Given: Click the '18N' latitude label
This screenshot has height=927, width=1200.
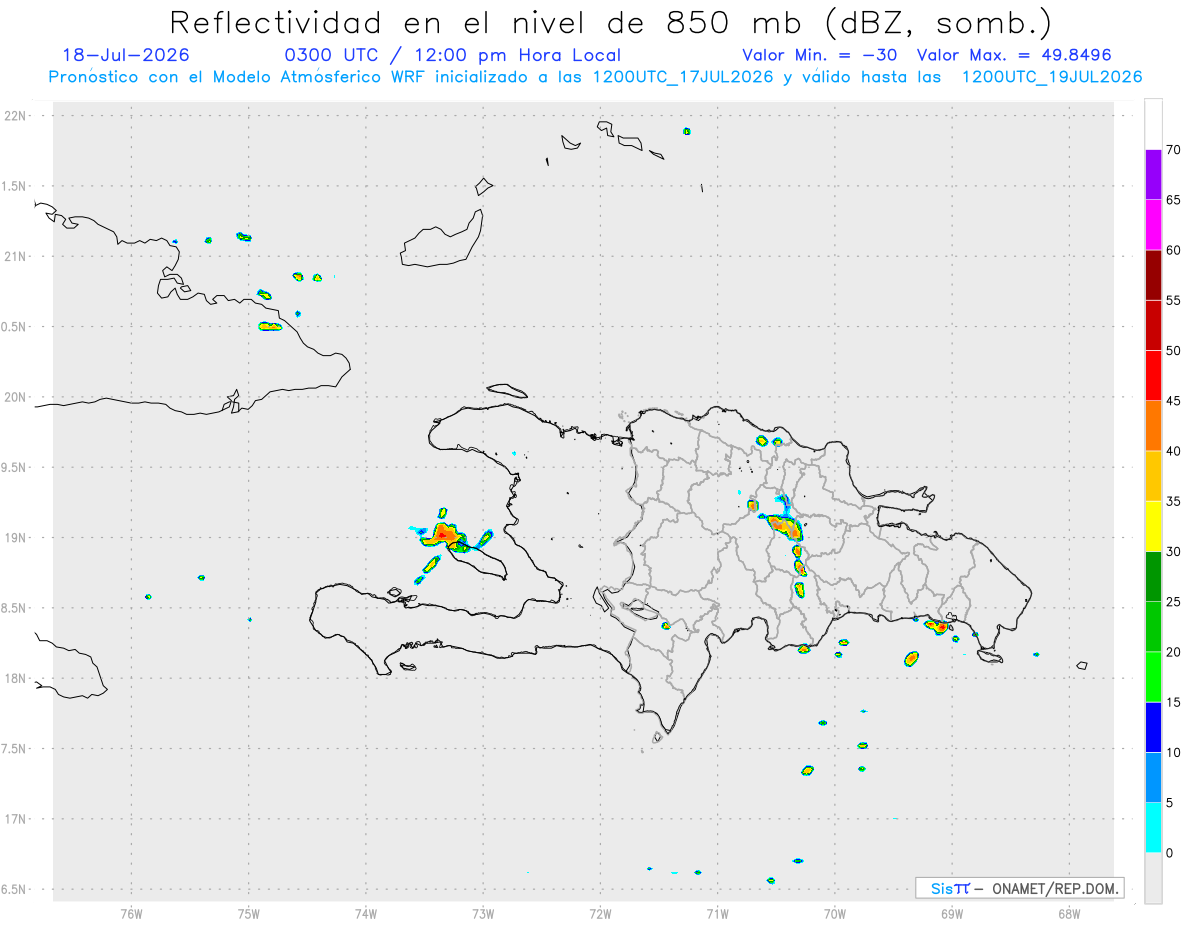Looking at the screenshot, I should tap(16, 678).
